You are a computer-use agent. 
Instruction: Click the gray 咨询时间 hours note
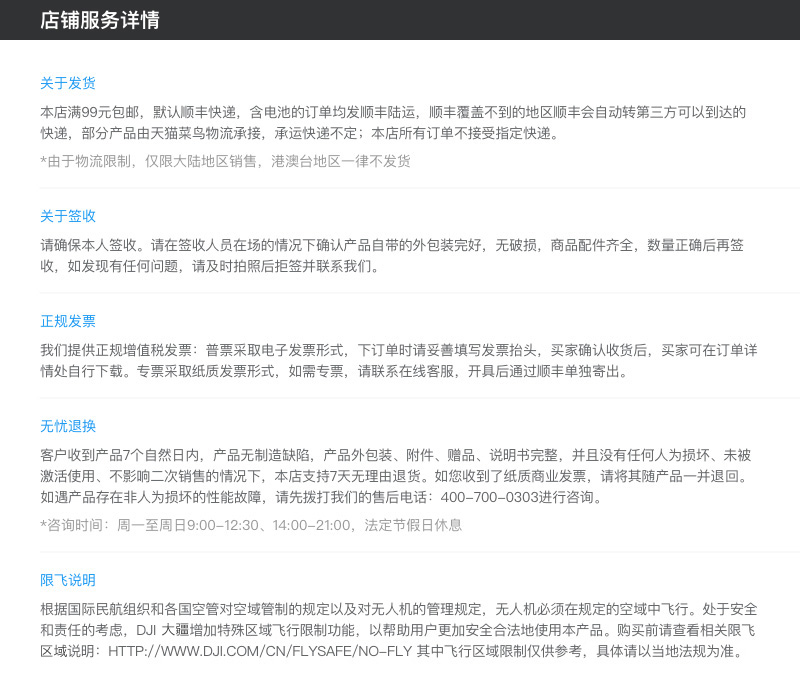[x=250, y=525]
